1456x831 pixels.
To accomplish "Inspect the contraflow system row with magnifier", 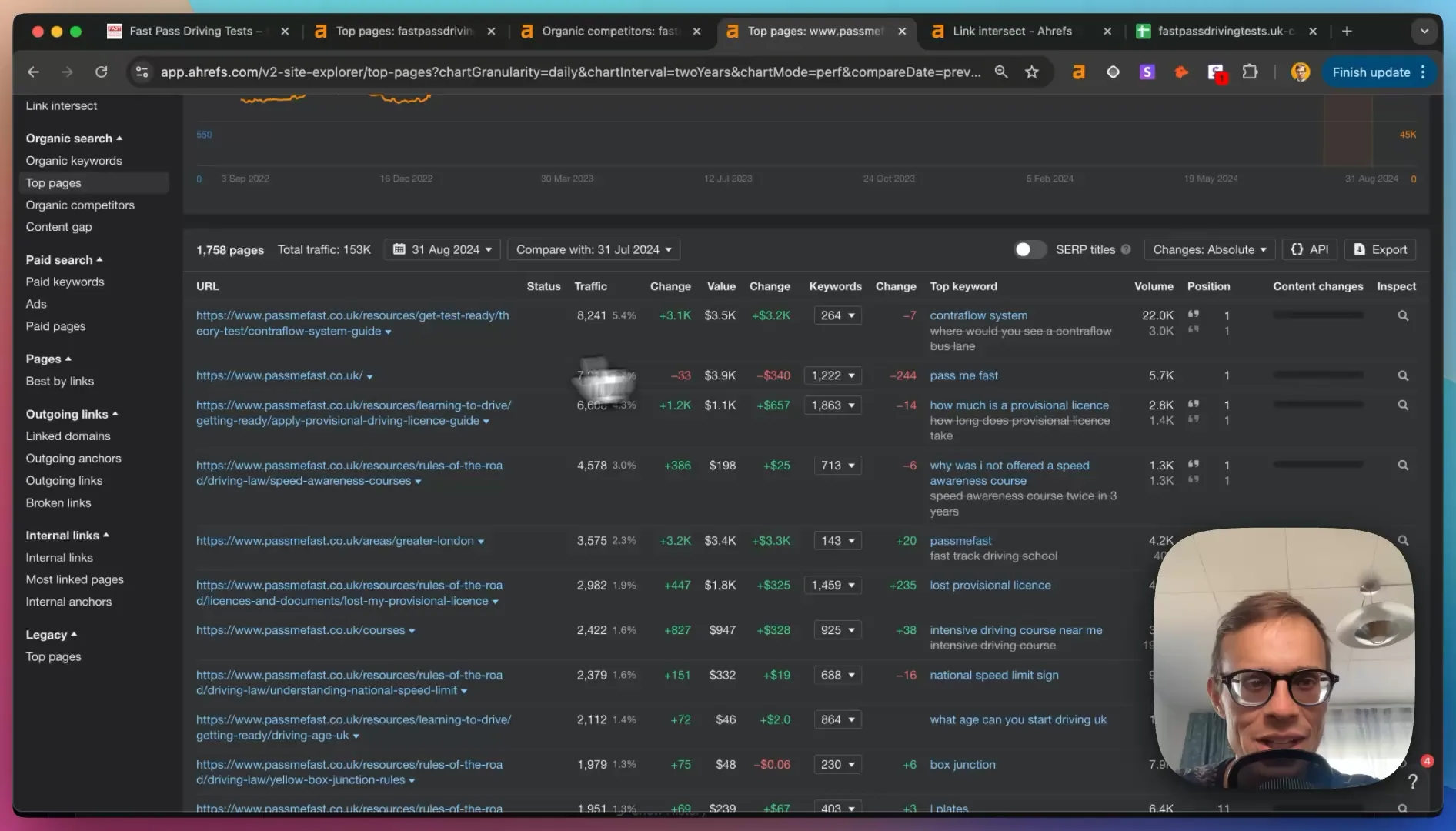I will (x=1403, y=315).
